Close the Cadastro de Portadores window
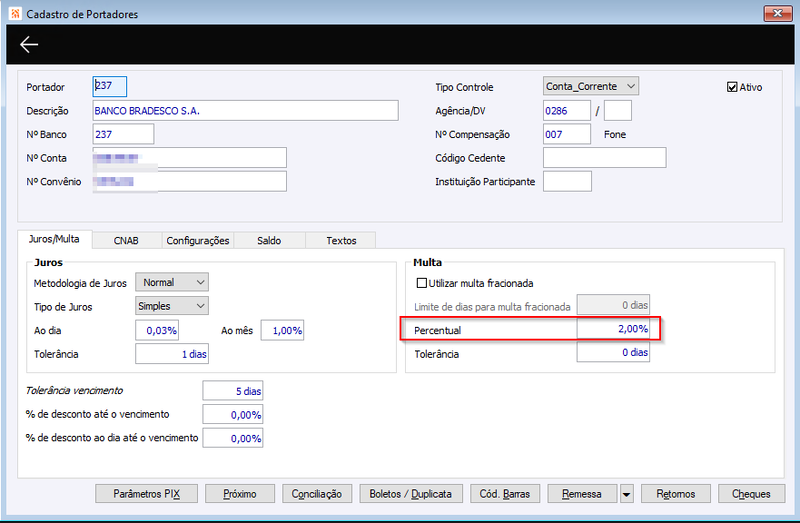This screenshot has width=800, height=523. (x=778, y=13)
